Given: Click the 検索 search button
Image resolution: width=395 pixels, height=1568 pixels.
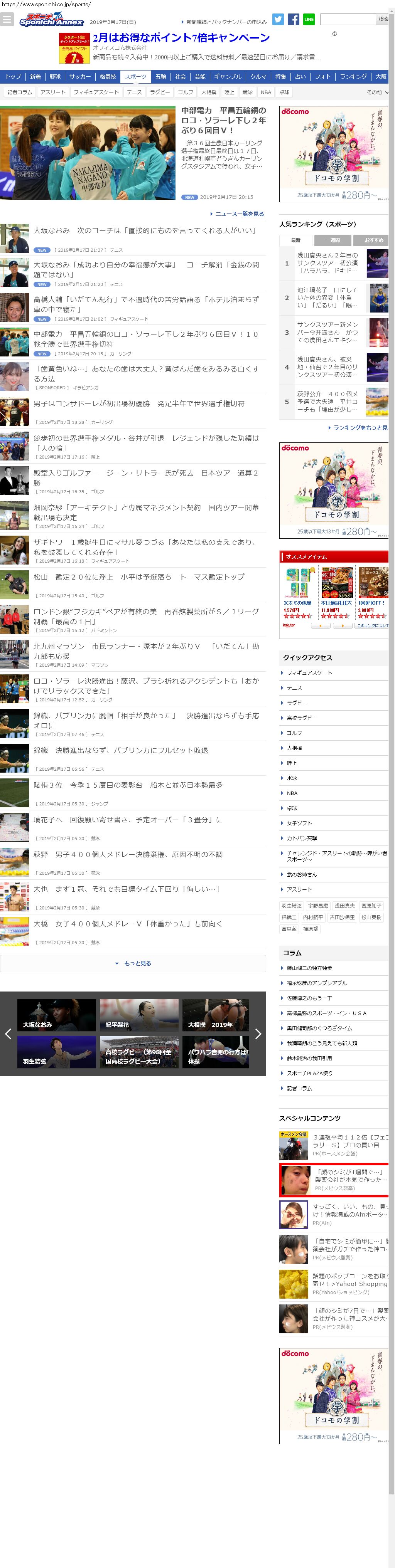Looking at the screenshot, I should [383, 20].
